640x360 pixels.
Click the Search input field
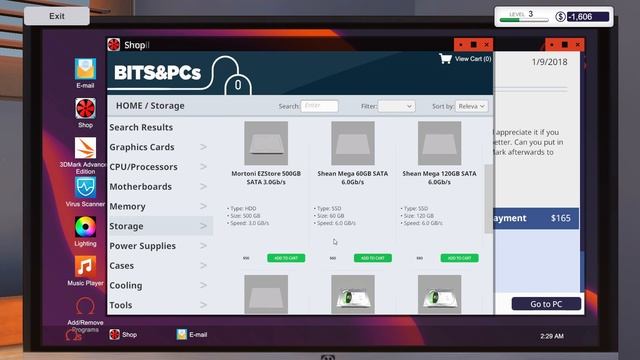click(x=319, y=106)
